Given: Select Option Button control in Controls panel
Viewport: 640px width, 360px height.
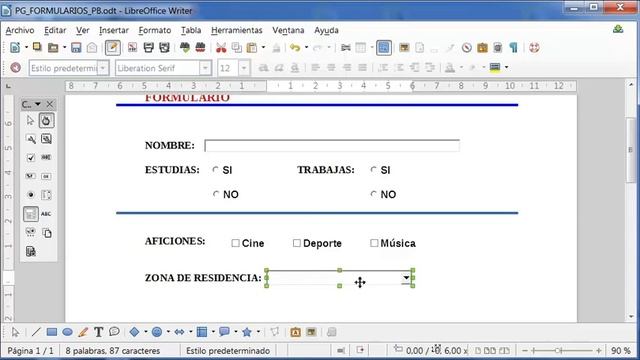Looking at the screenshot, I should 31,195.
